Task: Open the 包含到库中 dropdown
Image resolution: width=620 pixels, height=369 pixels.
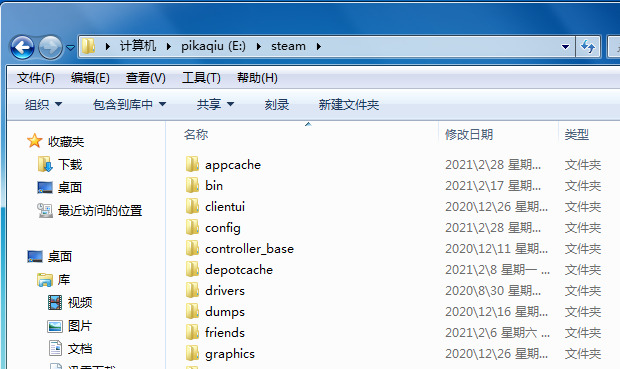Action: (129, 105)
